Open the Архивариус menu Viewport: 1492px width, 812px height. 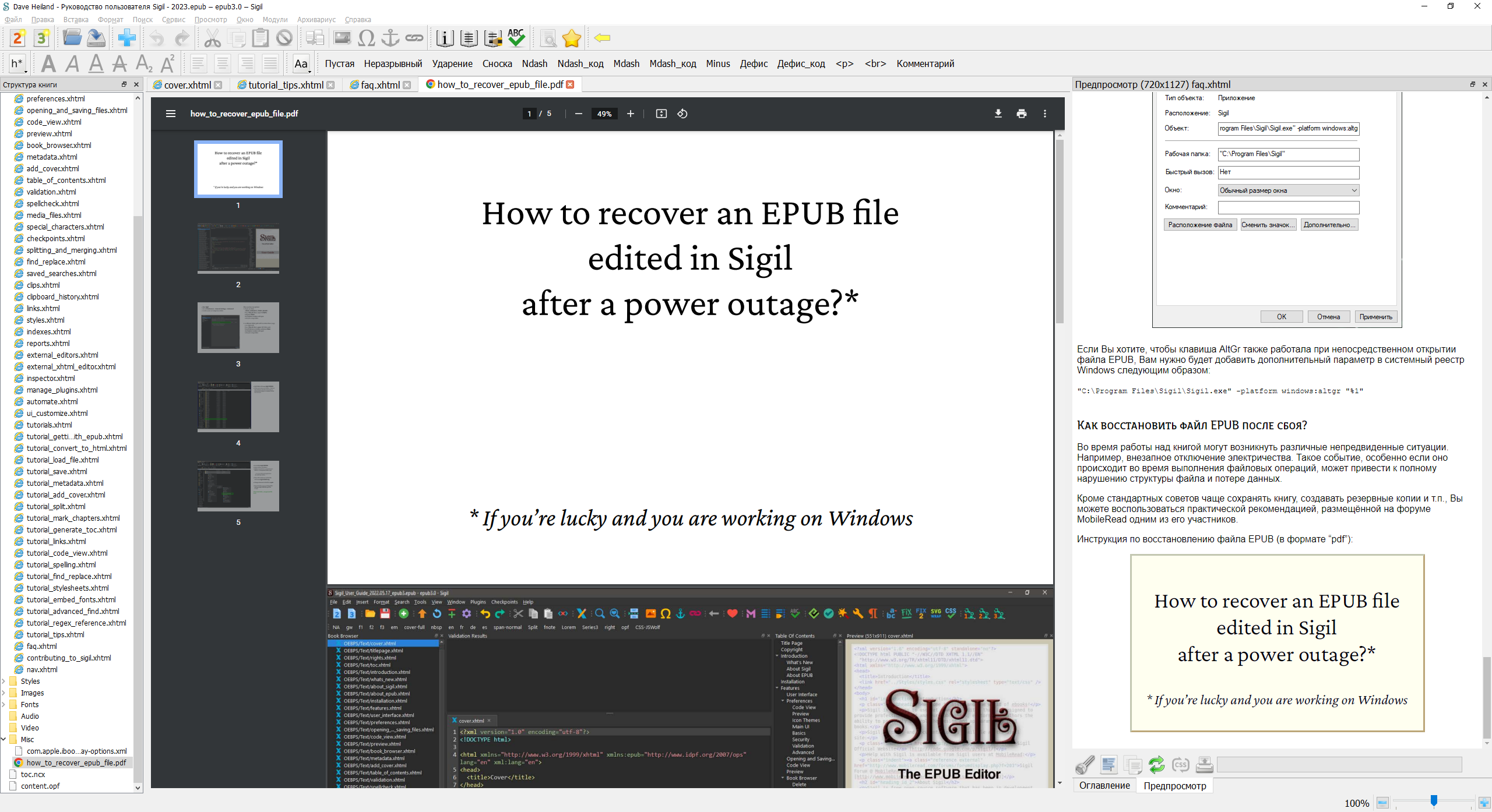pyautogui.click(x=316, y=19)
